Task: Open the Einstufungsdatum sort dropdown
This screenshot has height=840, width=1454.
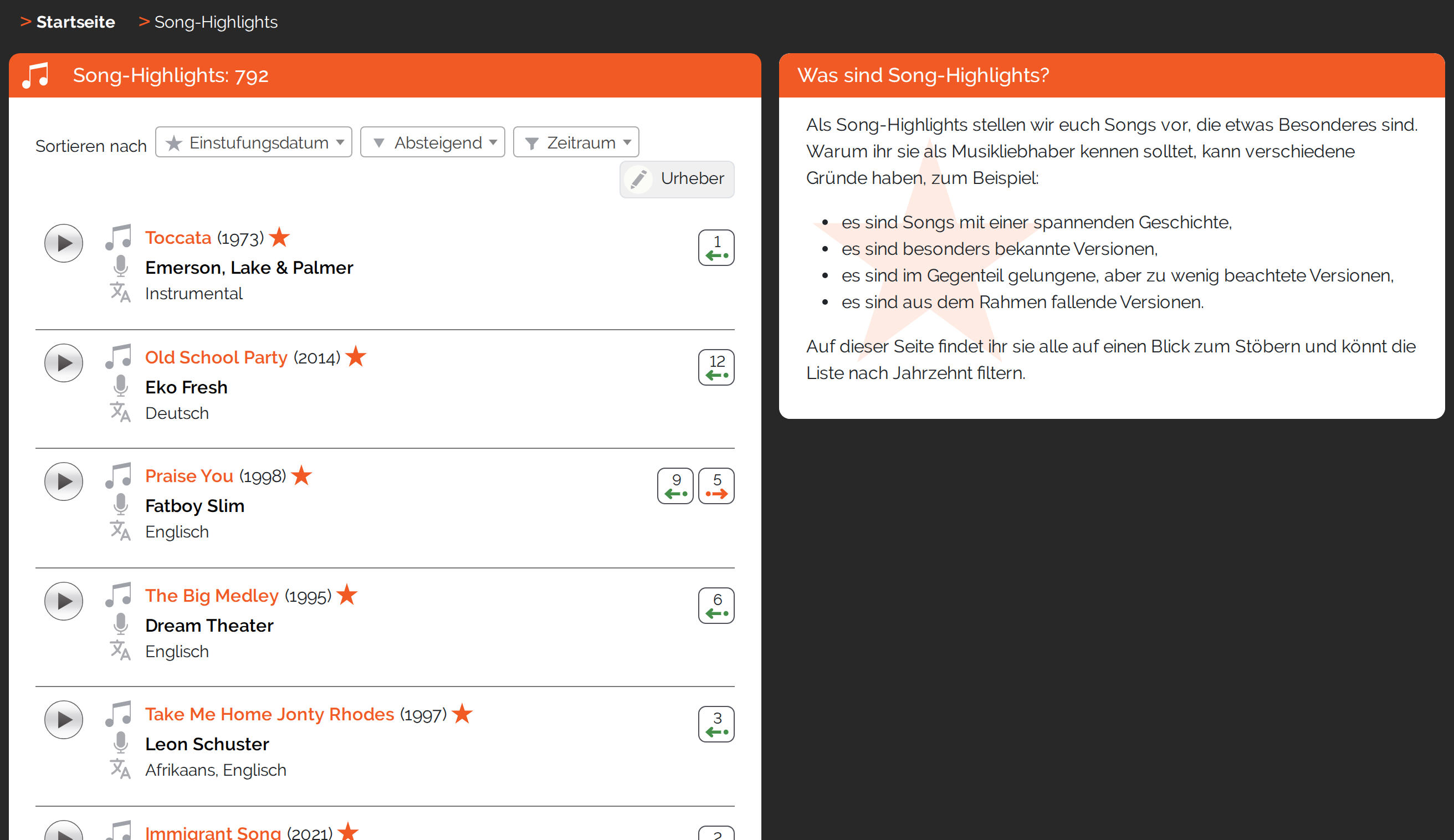Action: click(x=254, y=142)
